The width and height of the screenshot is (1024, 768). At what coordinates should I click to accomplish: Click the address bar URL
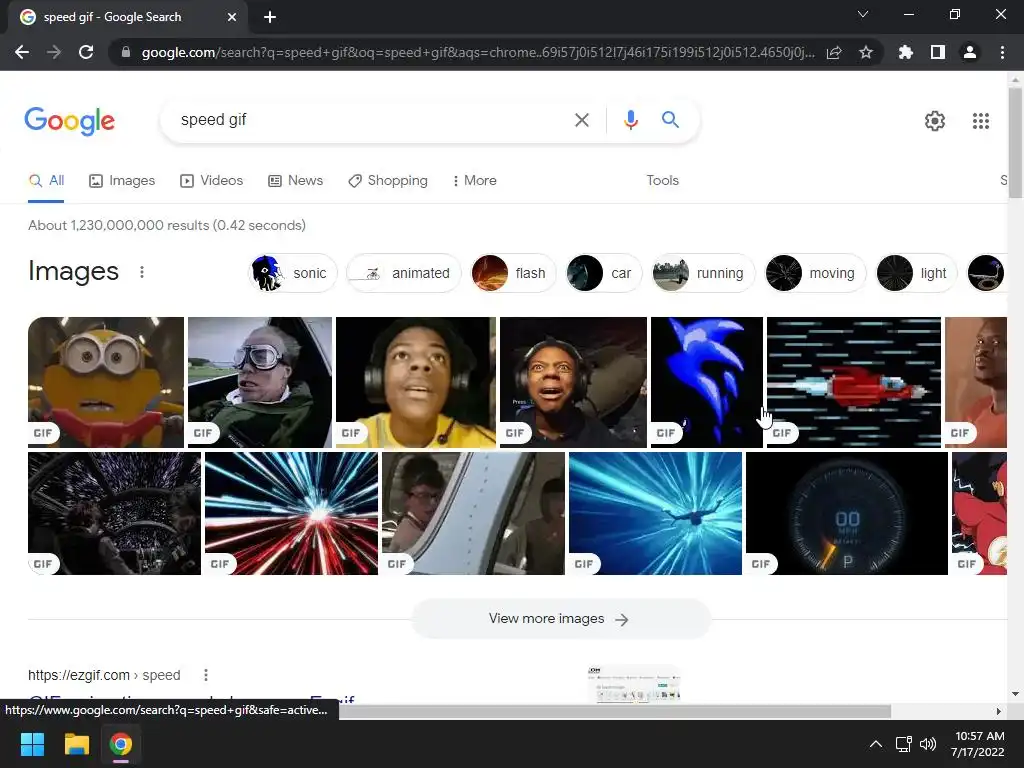pyautogui.click(x=478, y=52)
